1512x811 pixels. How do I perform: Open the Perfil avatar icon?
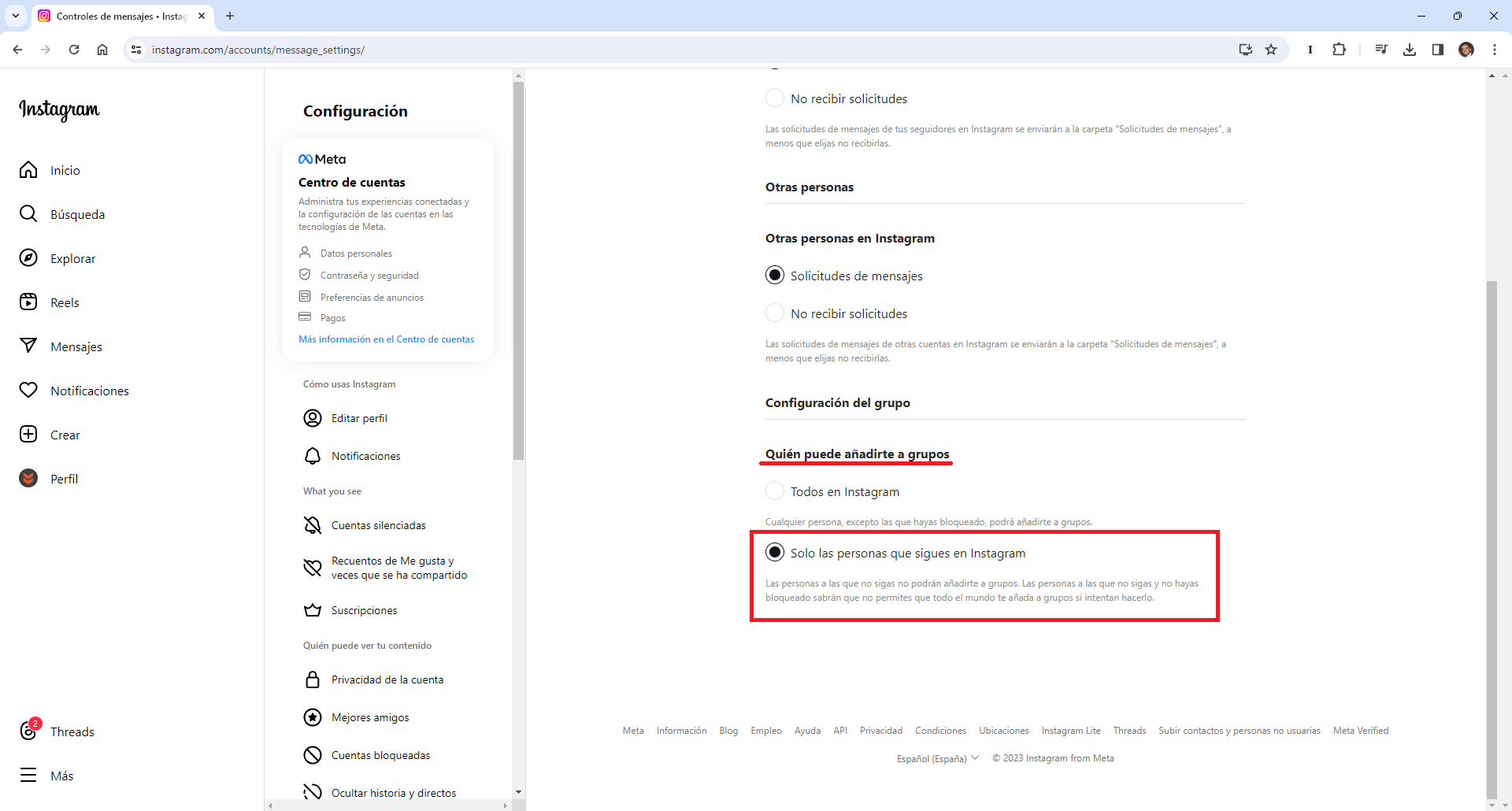(x=28, y=479)
